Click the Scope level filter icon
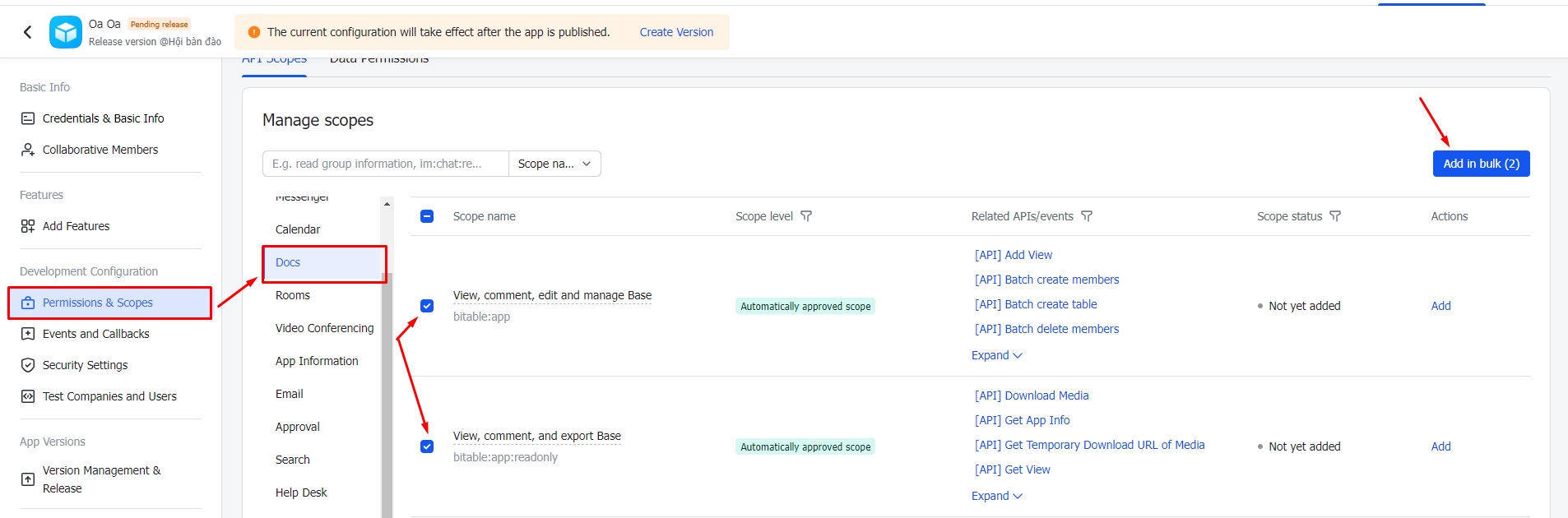 (806, 216)
